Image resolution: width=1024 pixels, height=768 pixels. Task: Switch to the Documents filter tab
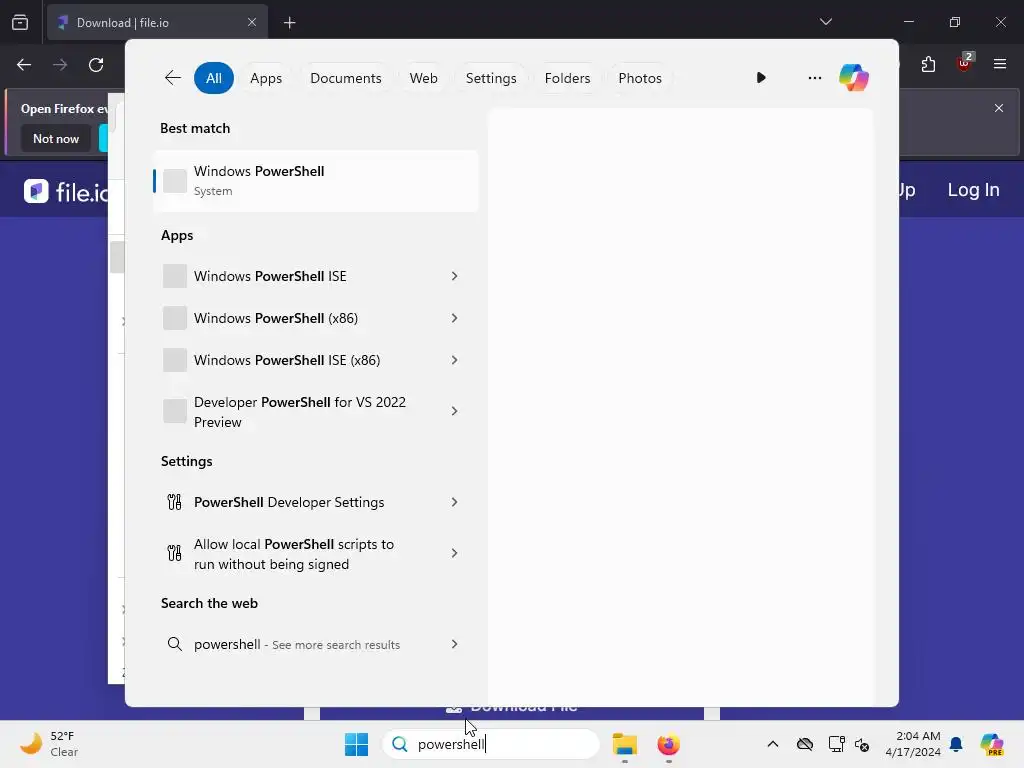click(345, 78)
